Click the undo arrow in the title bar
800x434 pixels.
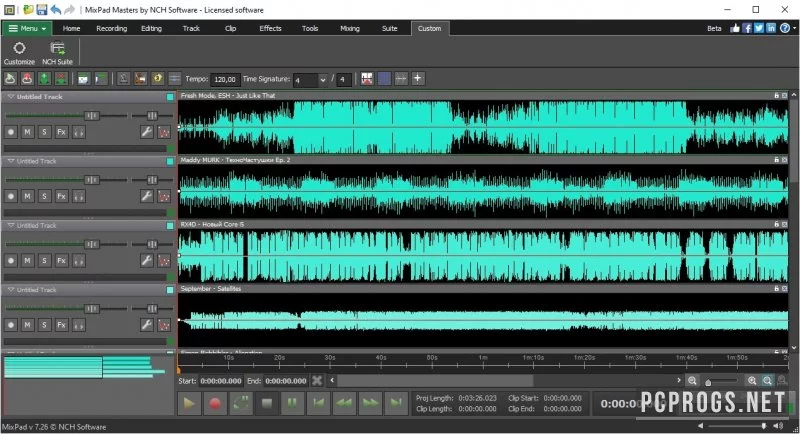(56, 10)
